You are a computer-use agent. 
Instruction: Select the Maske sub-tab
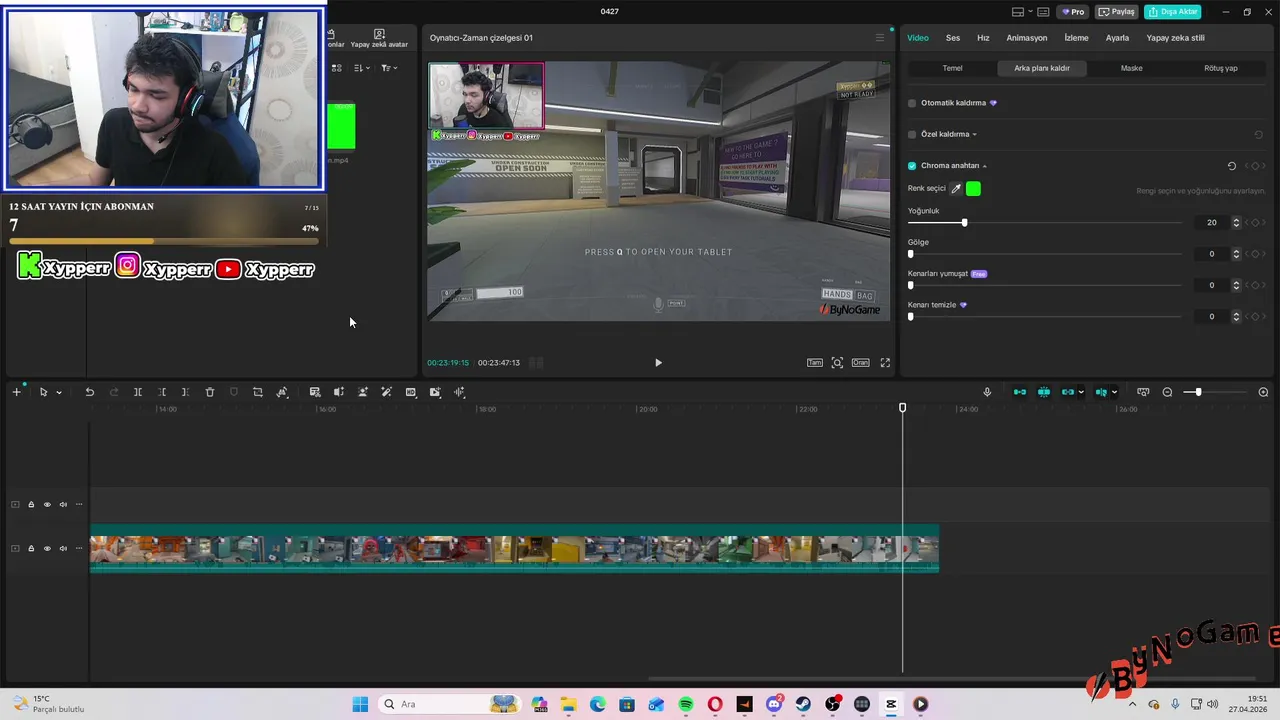pos(1132,68)
